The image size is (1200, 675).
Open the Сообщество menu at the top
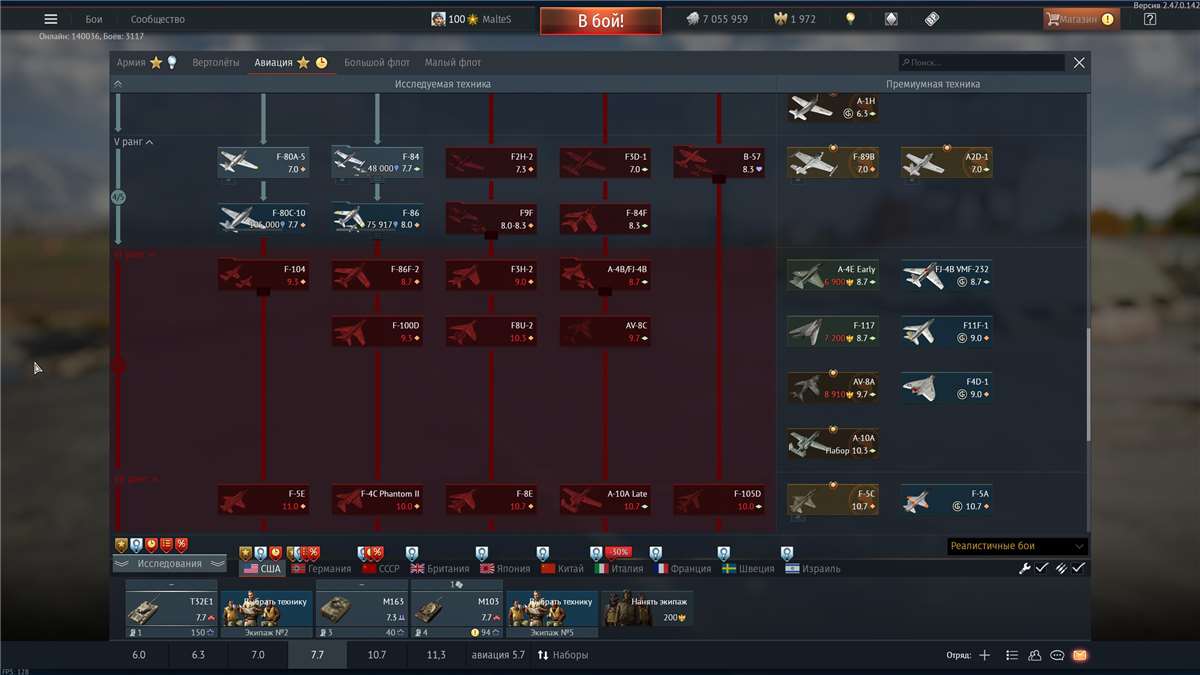155,18
